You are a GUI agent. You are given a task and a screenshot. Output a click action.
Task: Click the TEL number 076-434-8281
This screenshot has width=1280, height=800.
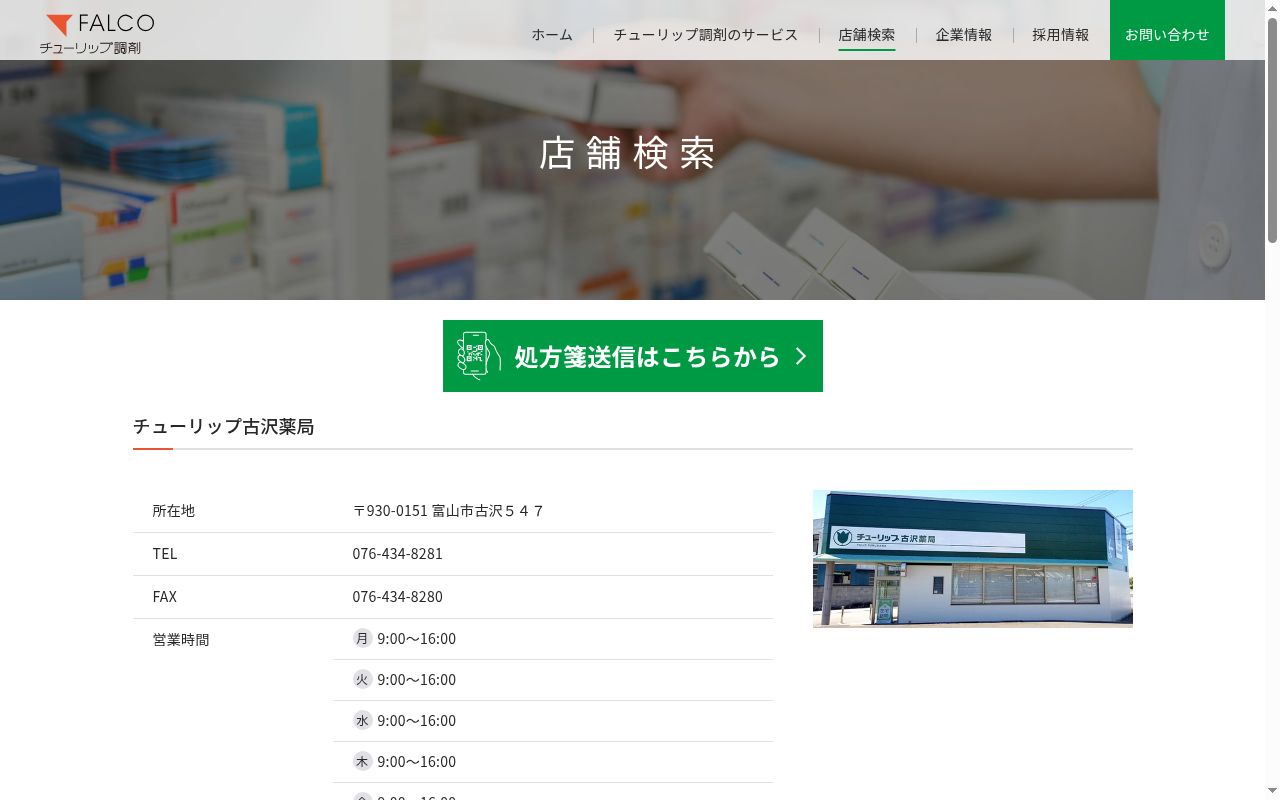point(397,554)
